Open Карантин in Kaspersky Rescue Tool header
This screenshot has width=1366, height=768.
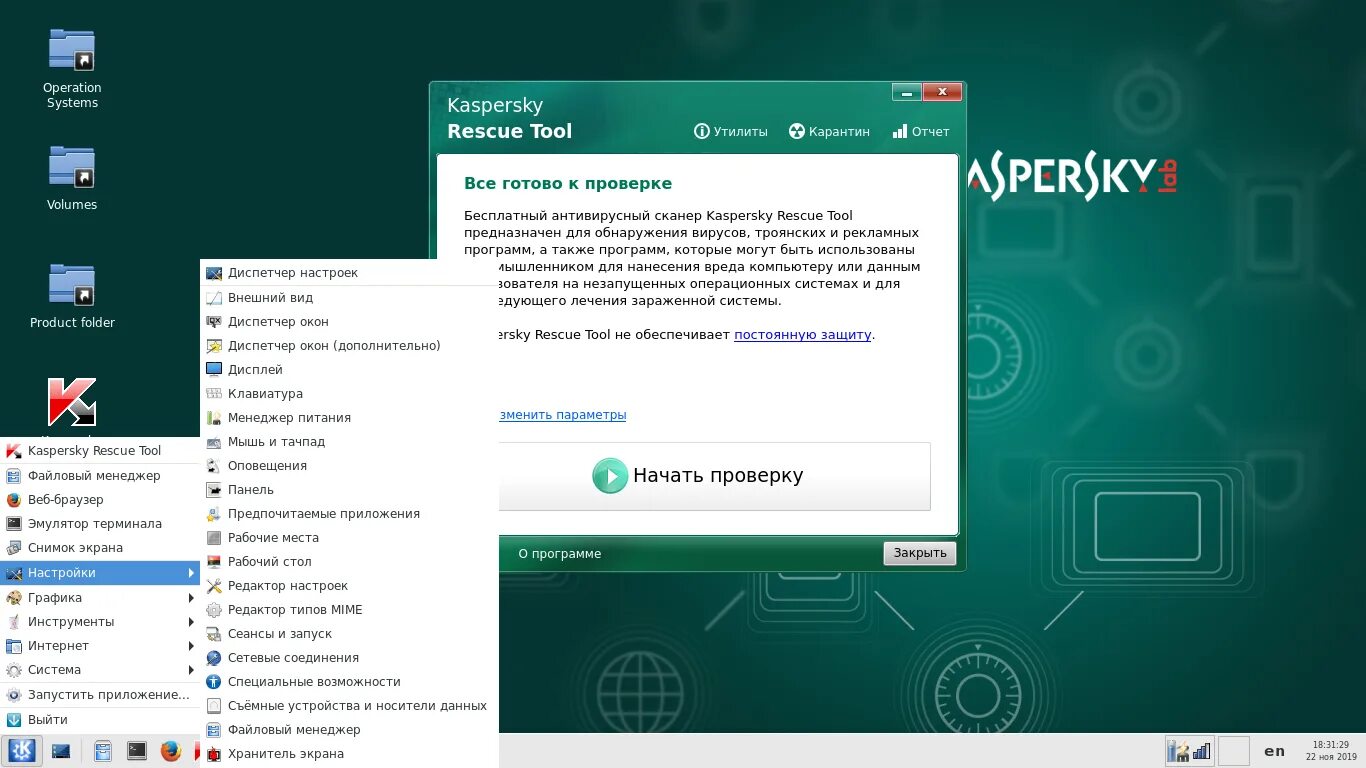pyautogui.click(x=829, y=131)
